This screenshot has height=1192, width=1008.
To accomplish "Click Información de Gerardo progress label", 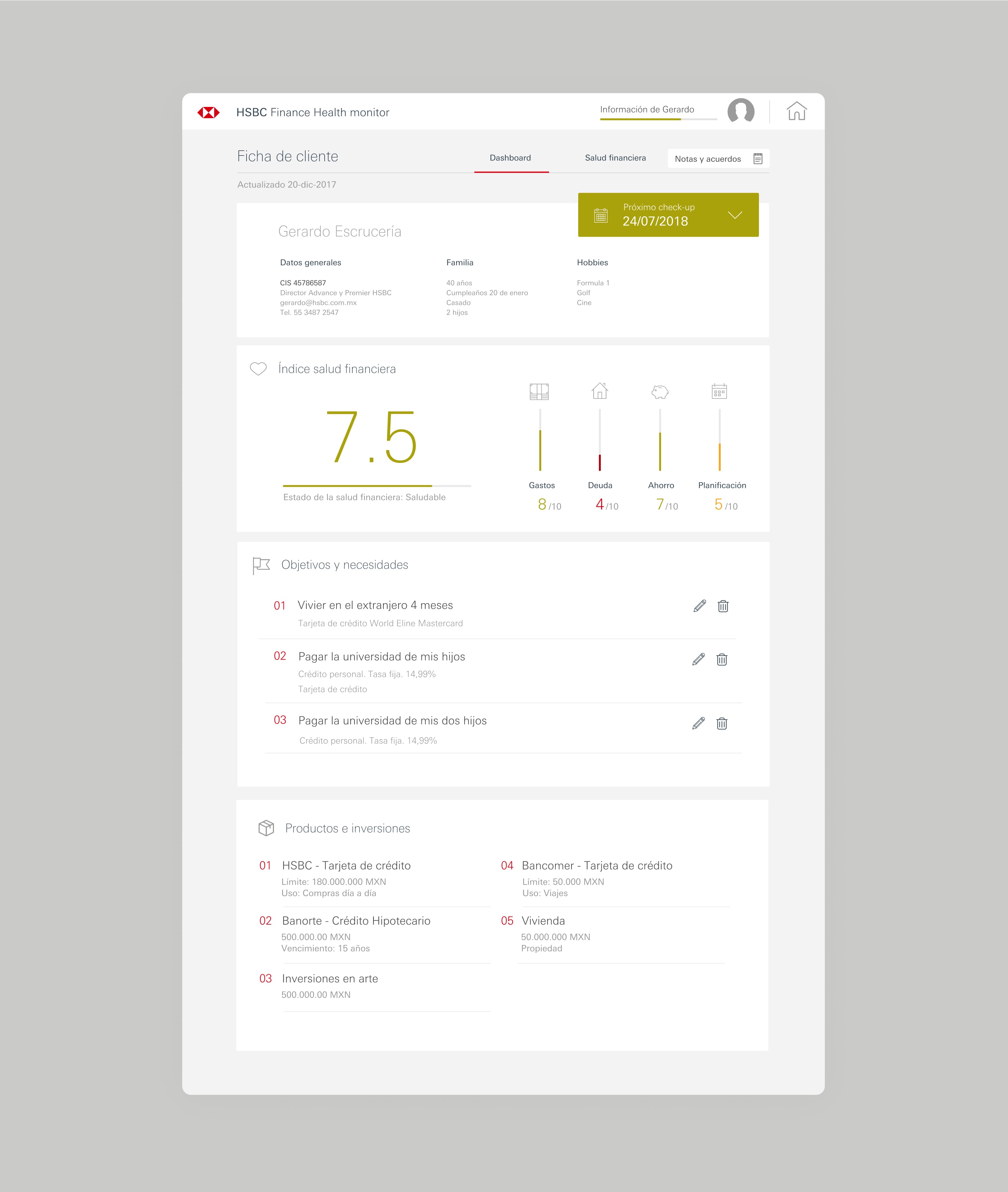I will (x=647, y=109).
